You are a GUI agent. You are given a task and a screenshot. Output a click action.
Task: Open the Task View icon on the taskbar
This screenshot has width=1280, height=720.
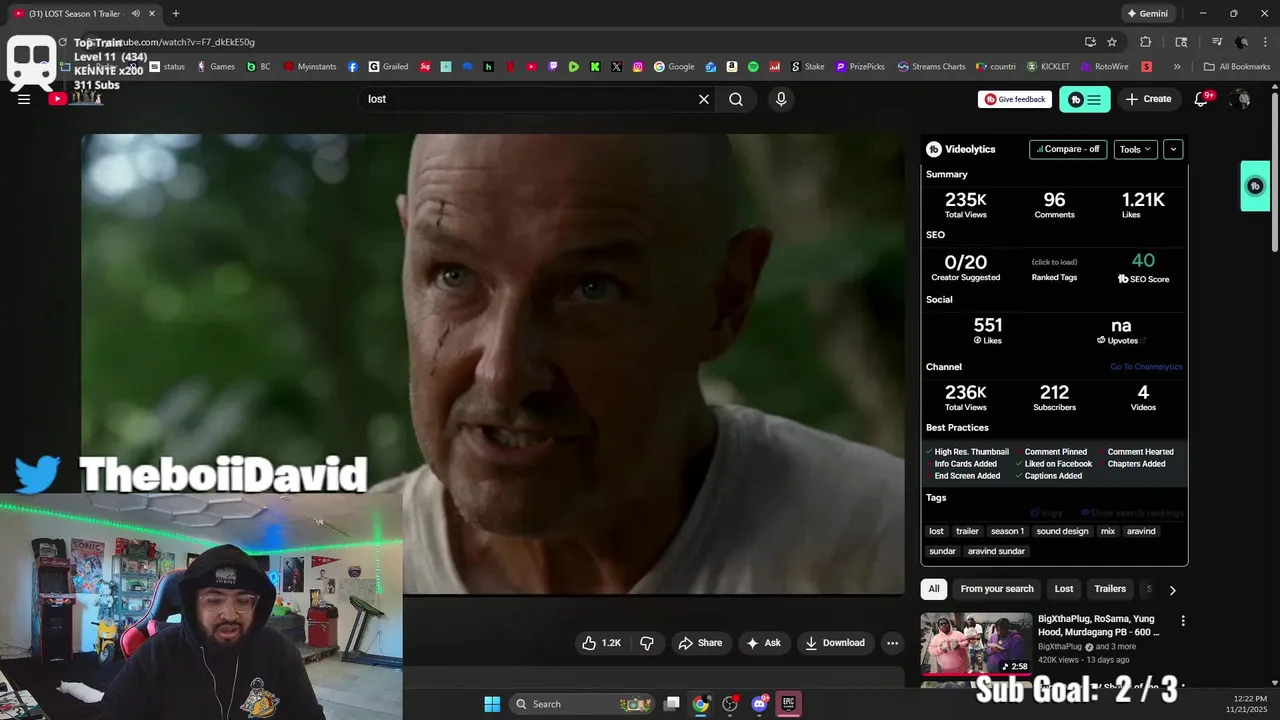pyautogui.click(x=672, y=704)
